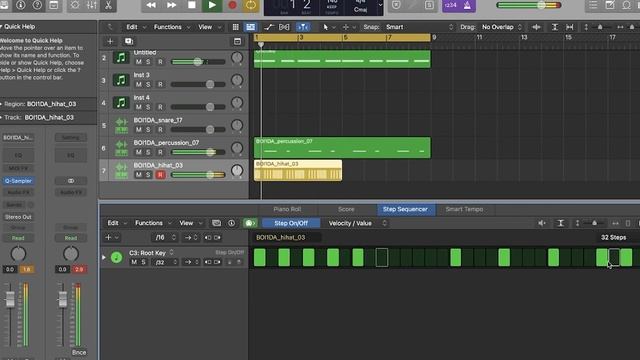Click the Rewind transport button
Image resolution: width=640 pixels, height=360 pixels.
point(151,5)
